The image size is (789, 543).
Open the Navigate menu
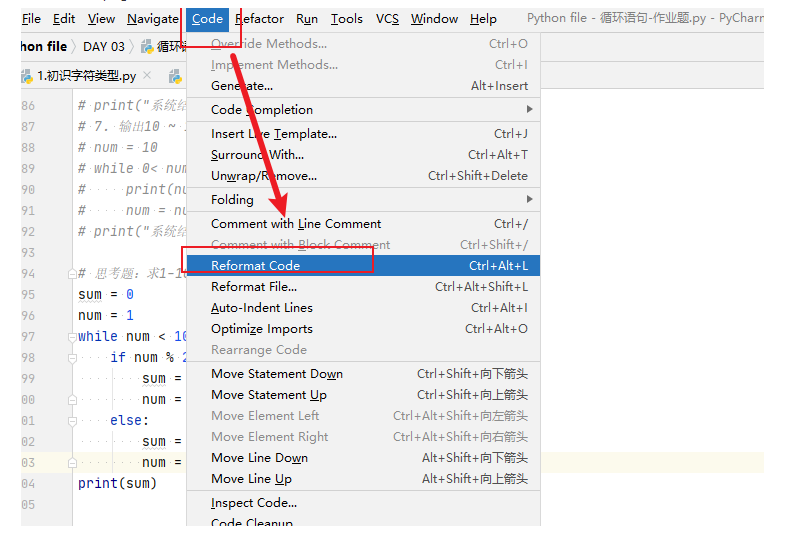point(153,19)
